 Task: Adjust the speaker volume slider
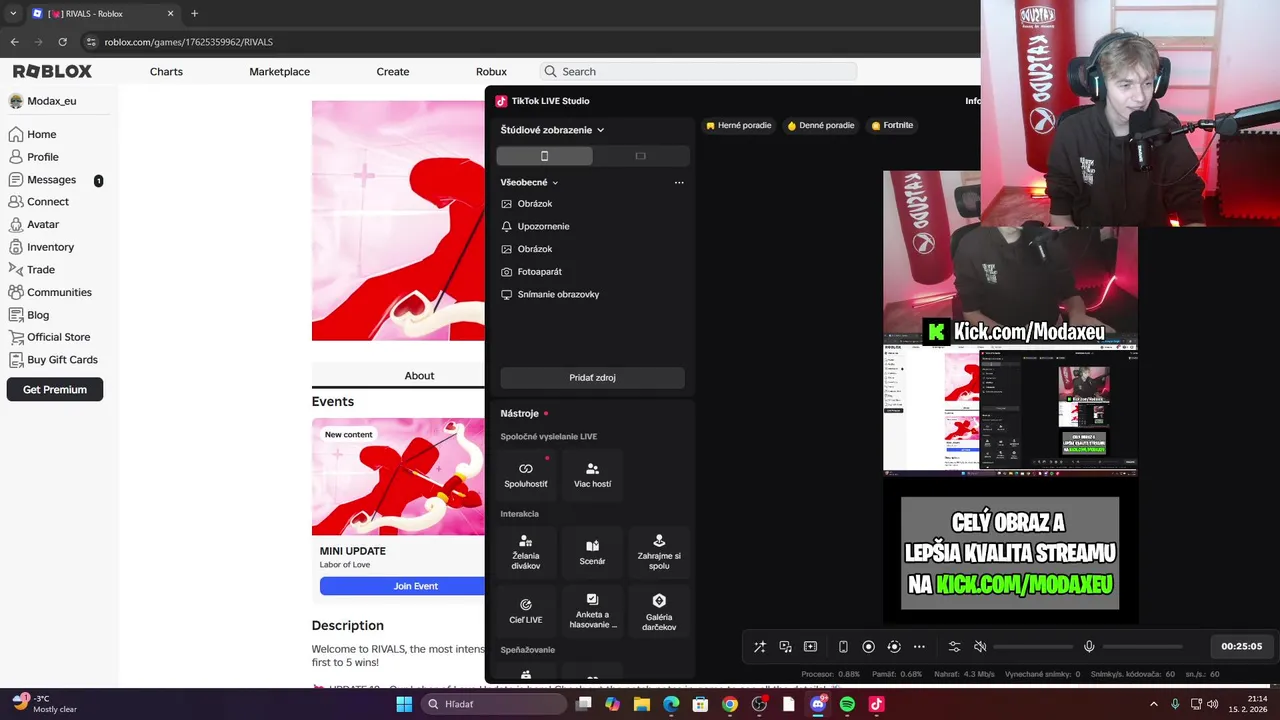(x=1034, y=647)
